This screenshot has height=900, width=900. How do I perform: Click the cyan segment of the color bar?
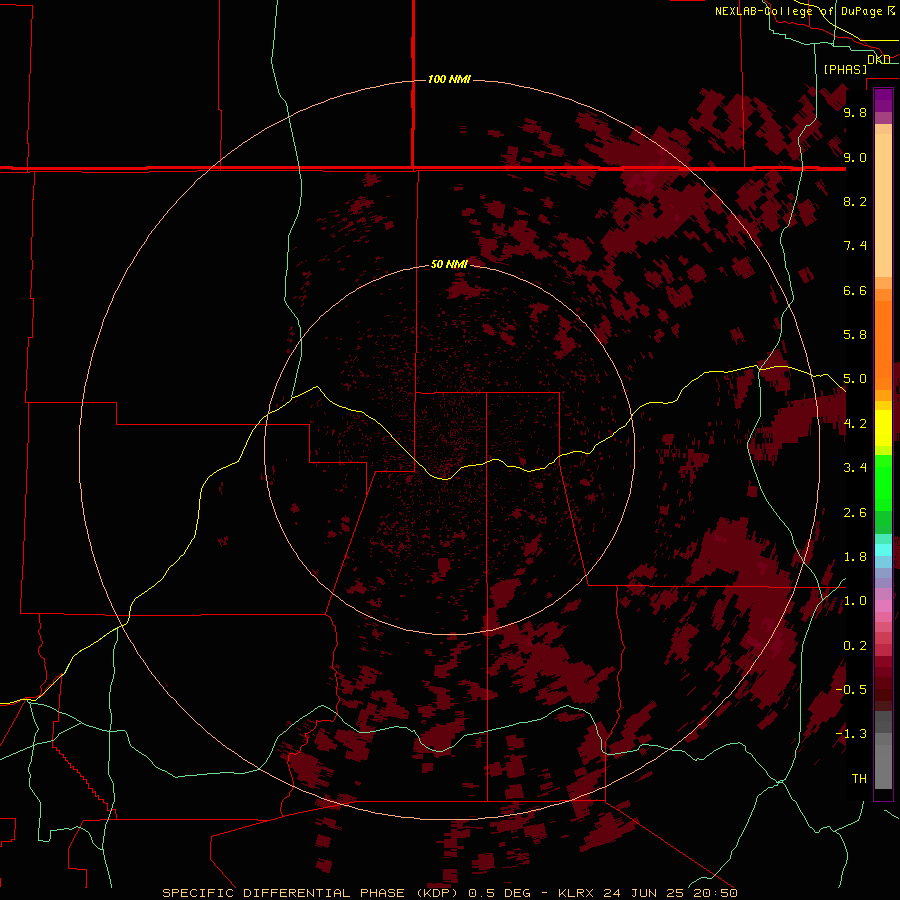coord(883,550)
